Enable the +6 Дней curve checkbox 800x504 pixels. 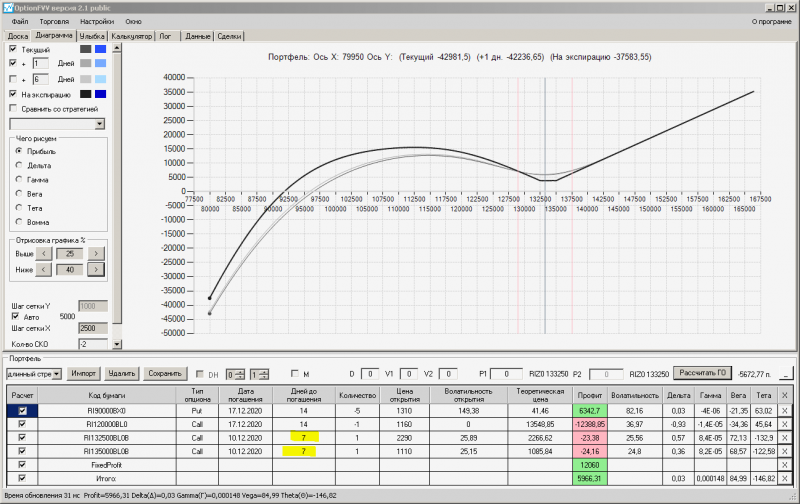click(13, 79)
